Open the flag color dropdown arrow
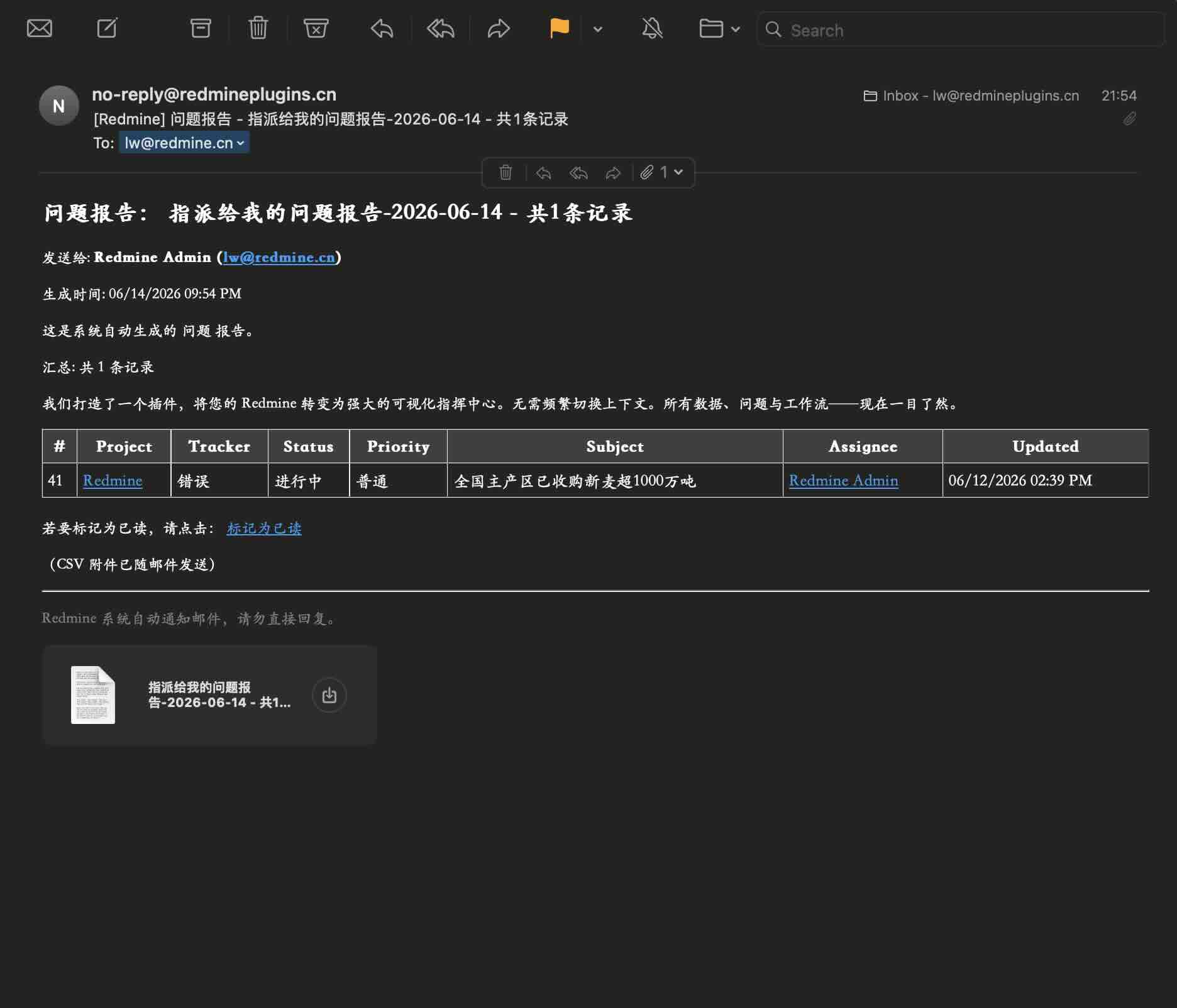The height and width of the screenshot is (1008, 1177). click(598, 29)
